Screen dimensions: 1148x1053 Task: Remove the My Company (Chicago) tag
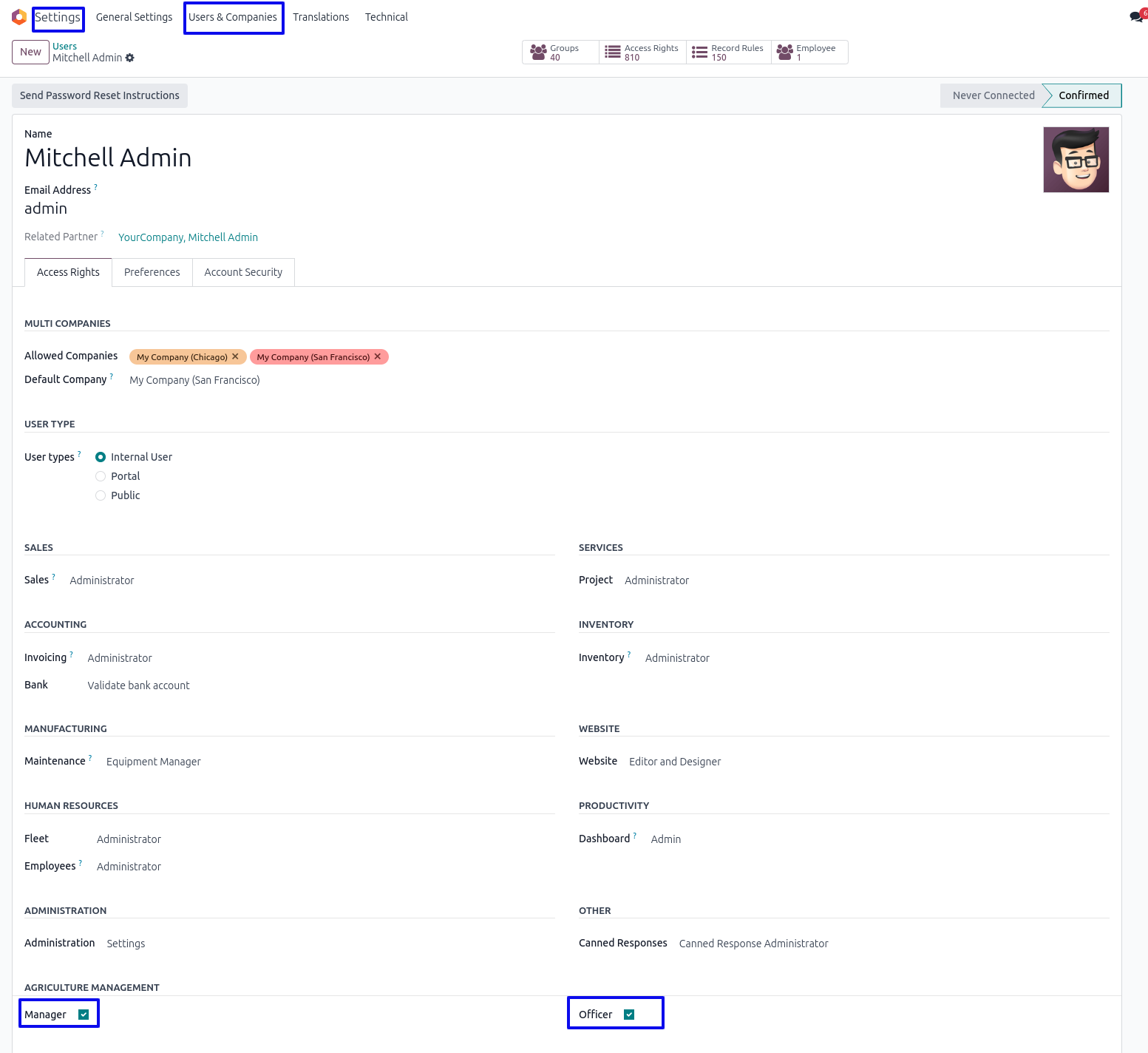pos(235,356)
